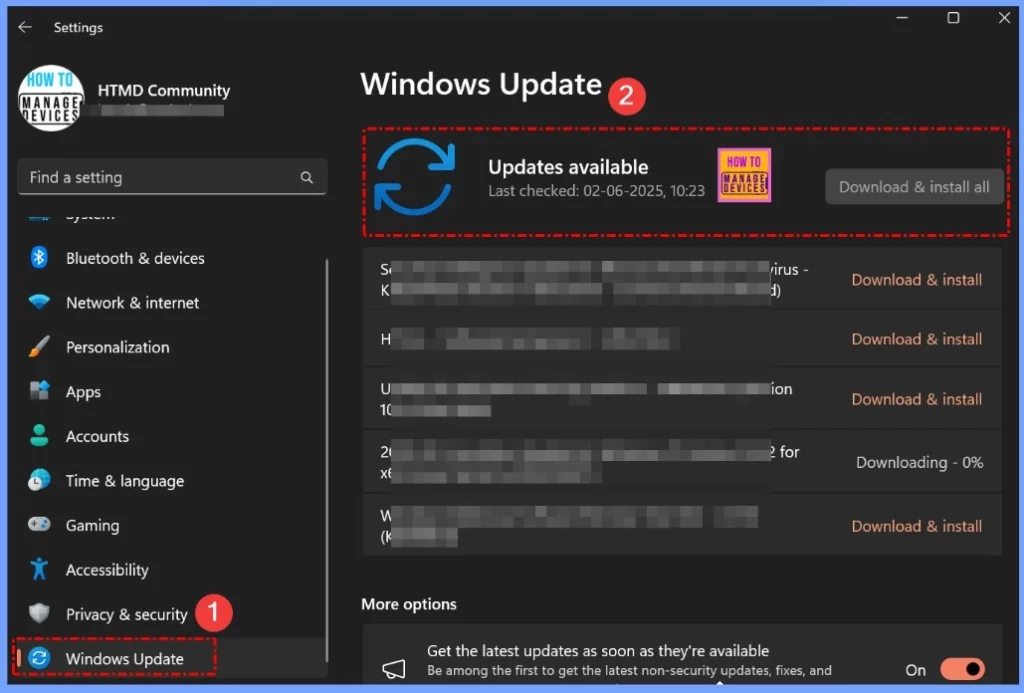Click the Personalization paintbrush icon
This screenshot has width=1024, height=693.
tap(39, 346)
